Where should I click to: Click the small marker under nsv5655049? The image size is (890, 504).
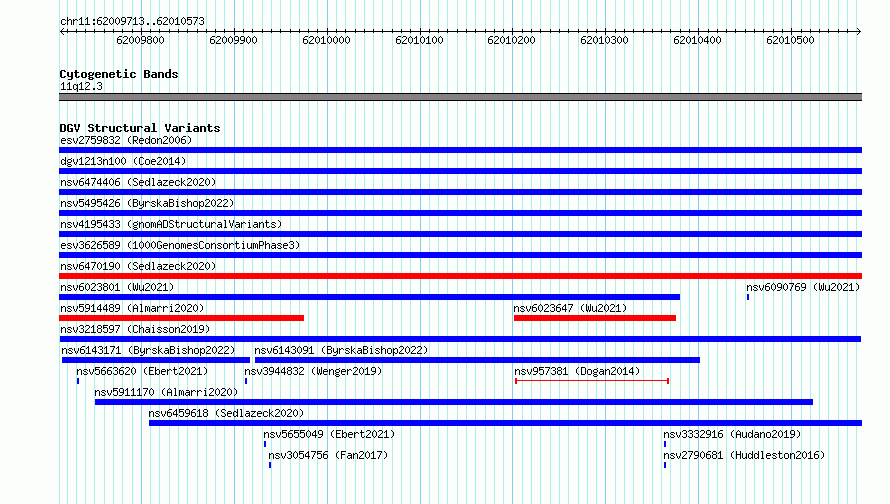tap(265, 444)
